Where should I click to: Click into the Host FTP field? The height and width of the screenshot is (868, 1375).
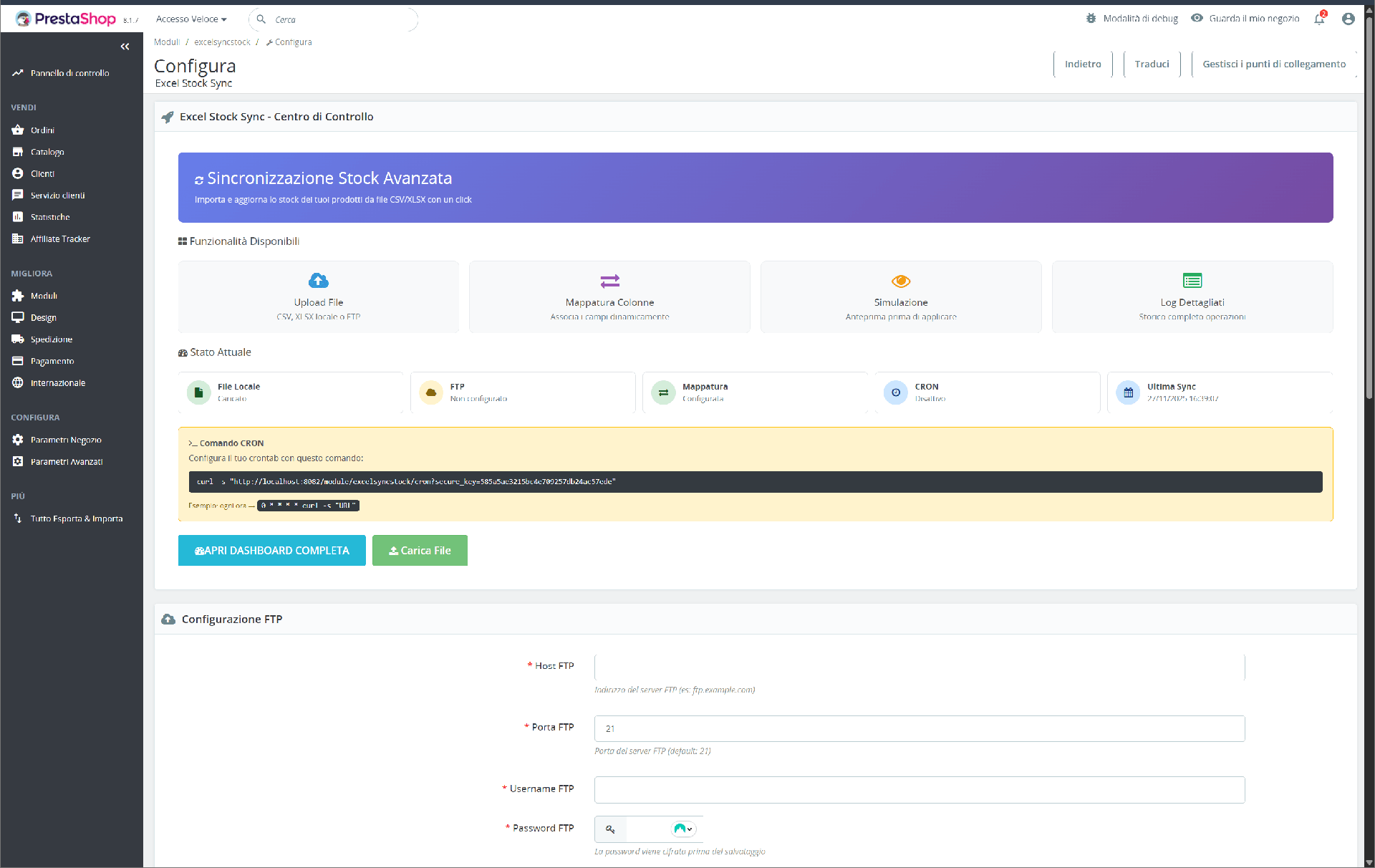(919, 667)
